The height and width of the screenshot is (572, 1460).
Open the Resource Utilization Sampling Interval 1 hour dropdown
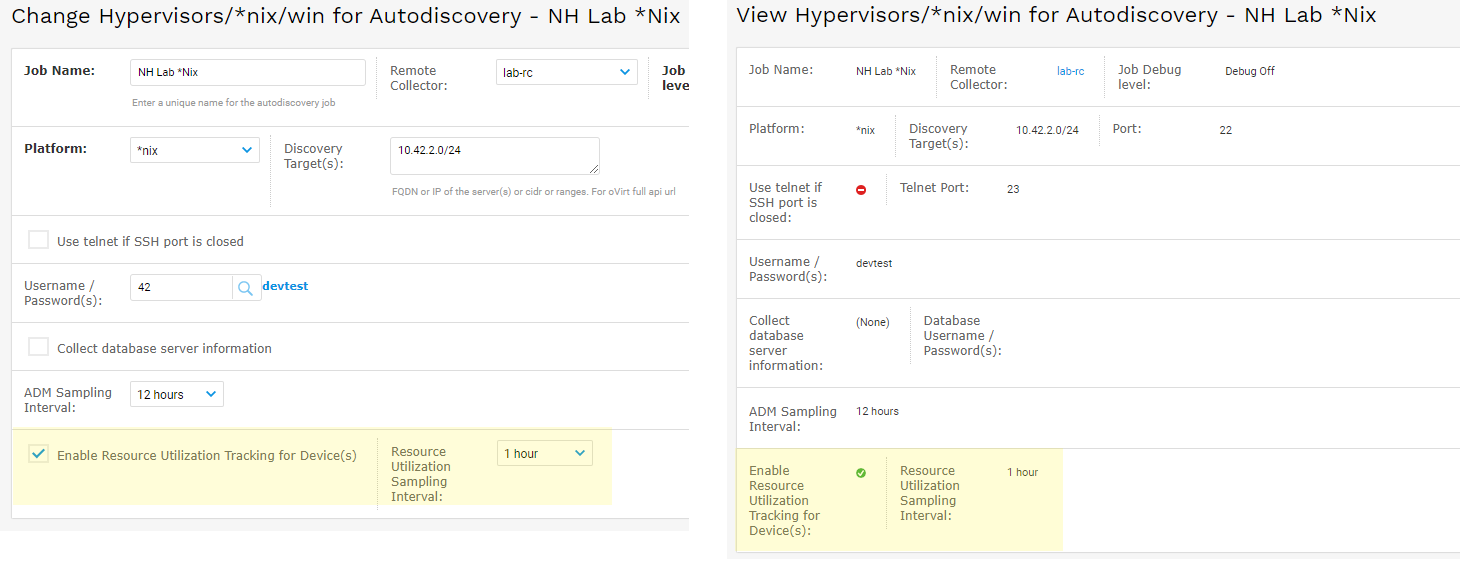click(545, 453)
